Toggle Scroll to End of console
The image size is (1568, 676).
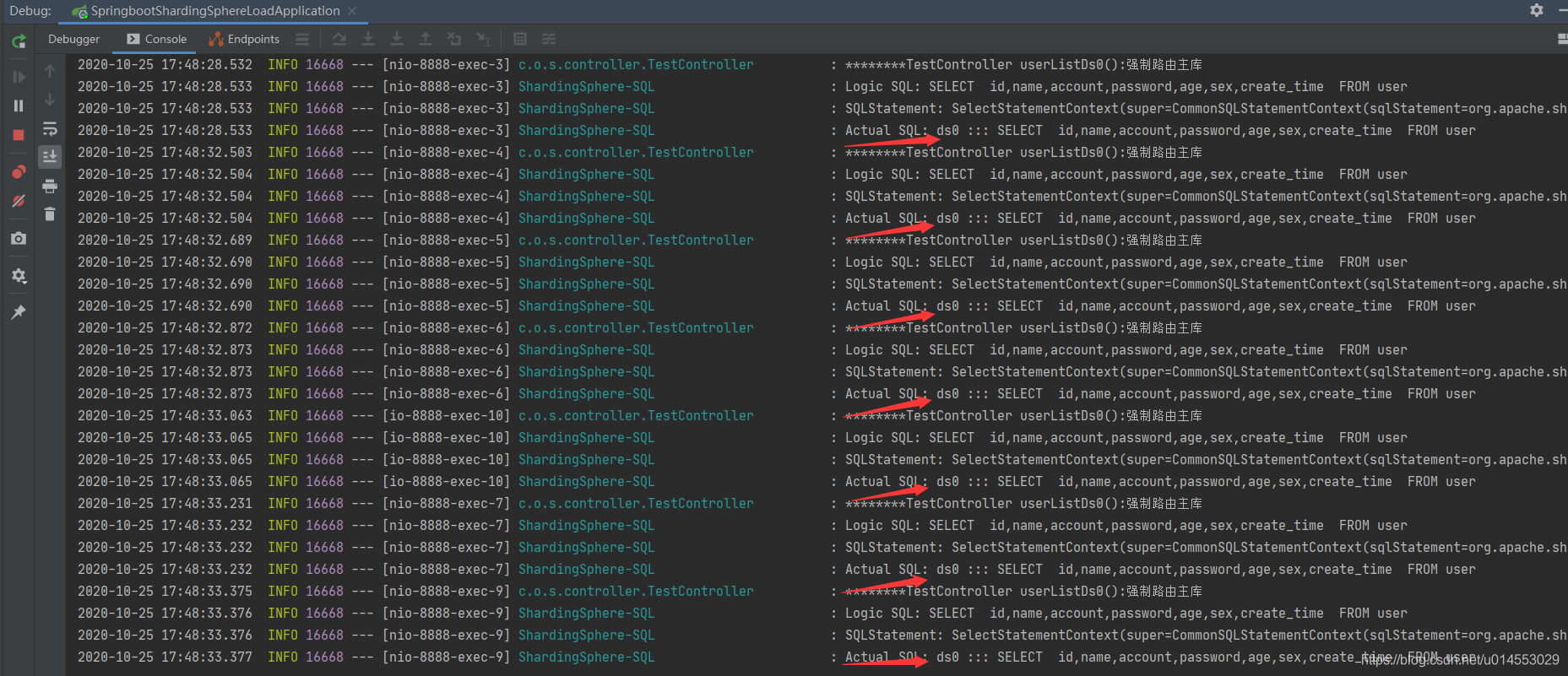click(50, 156)
